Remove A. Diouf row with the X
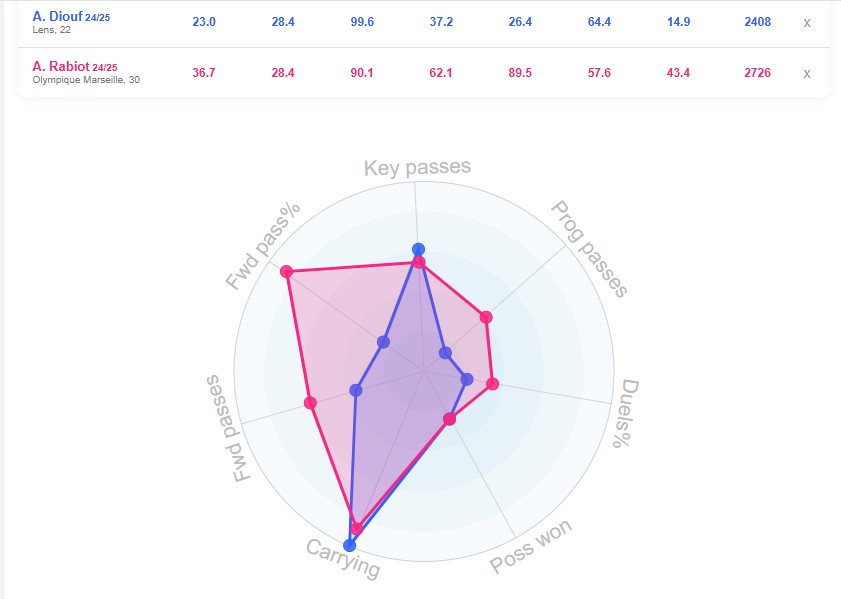 (807, 22)
